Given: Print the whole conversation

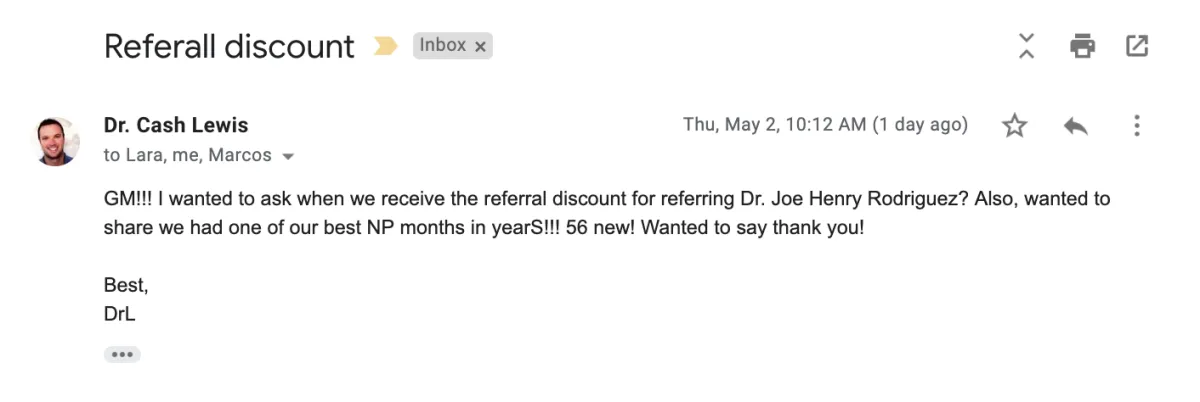Looking at the screenshot, I should [1082, 46].
